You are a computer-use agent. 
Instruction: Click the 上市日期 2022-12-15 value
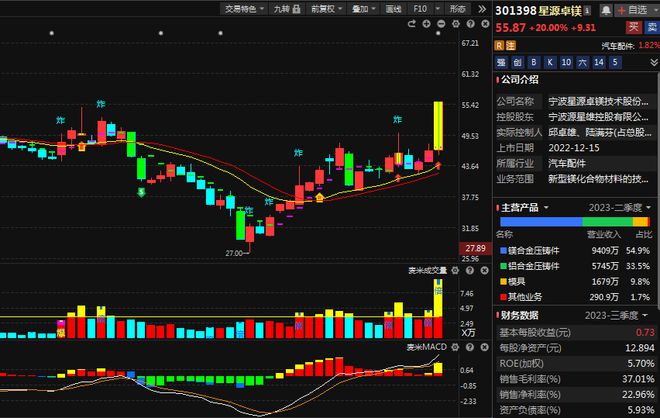tap(574, 148)
